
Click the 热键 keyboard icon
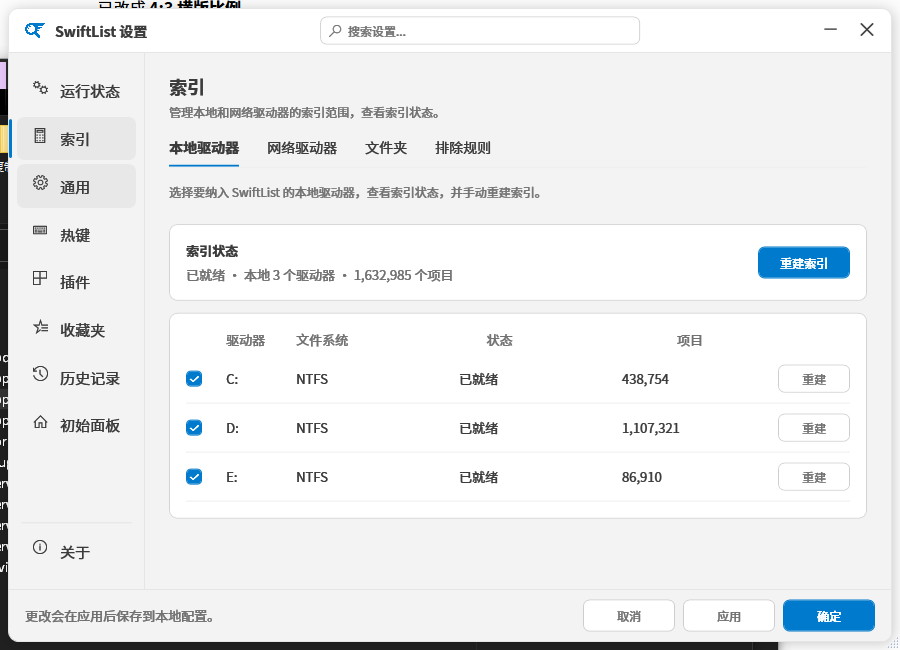tap(40, 230)
